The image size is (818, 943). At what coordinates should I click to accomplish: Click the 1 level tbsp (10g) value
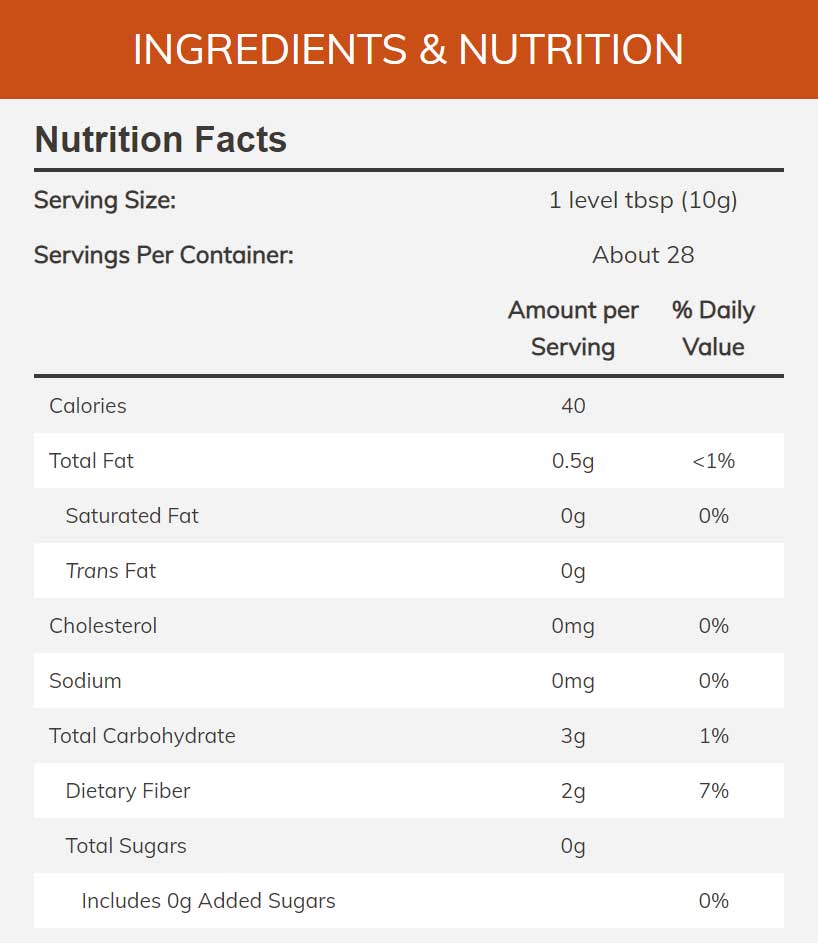(643, 200)
